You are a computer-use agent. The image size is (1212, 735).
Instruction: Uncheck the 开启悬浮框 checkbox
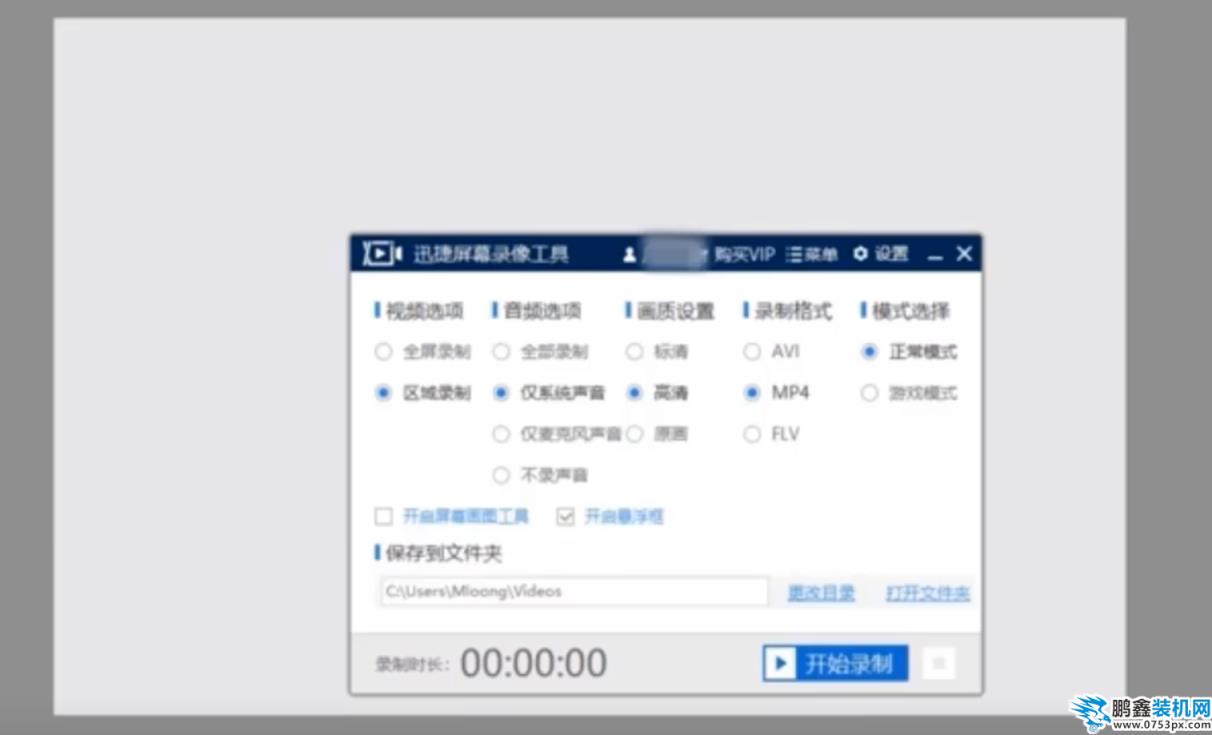565,517
